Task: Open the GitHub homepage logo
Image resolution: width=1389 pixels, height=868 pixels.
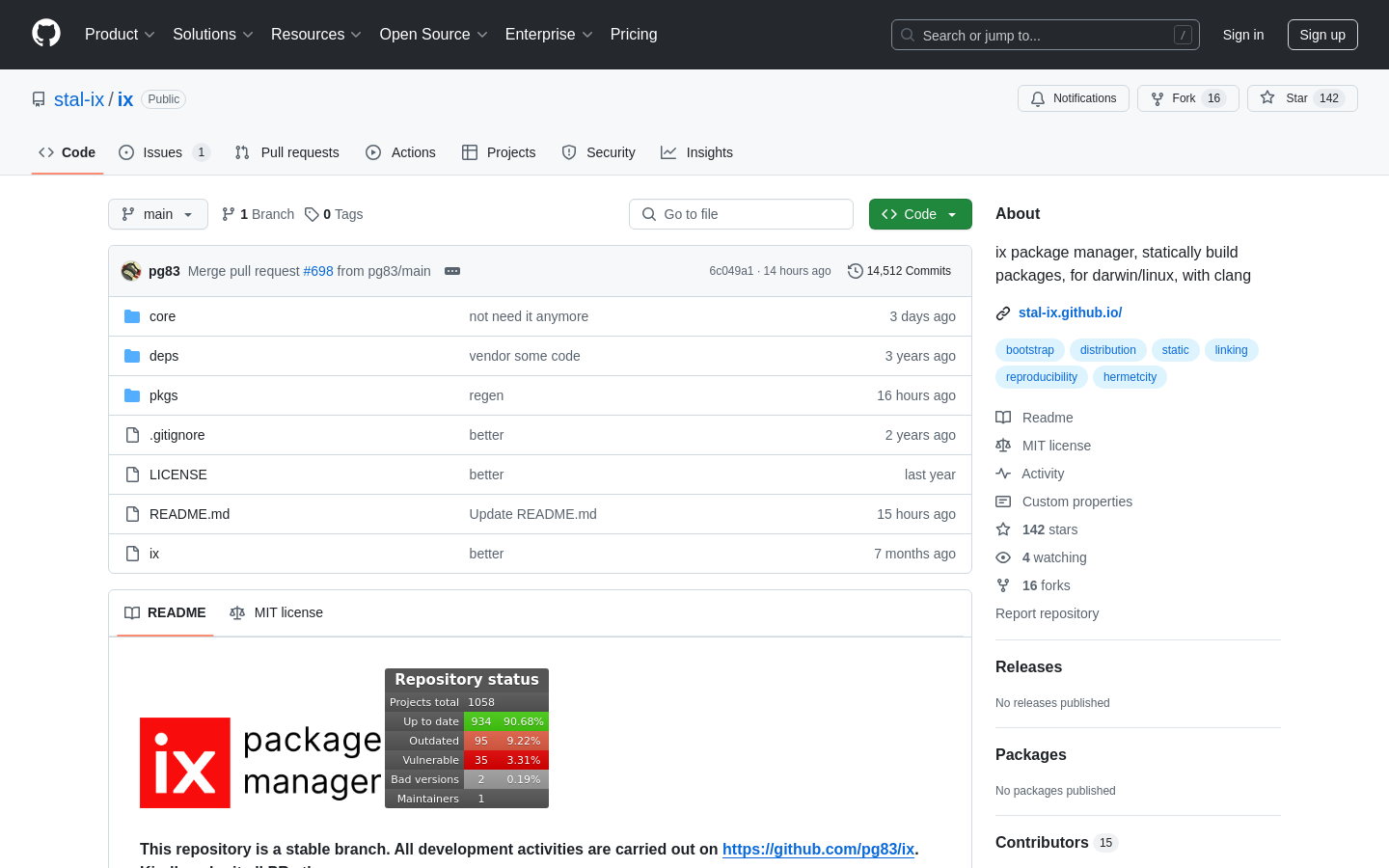Action: point(46,34)
